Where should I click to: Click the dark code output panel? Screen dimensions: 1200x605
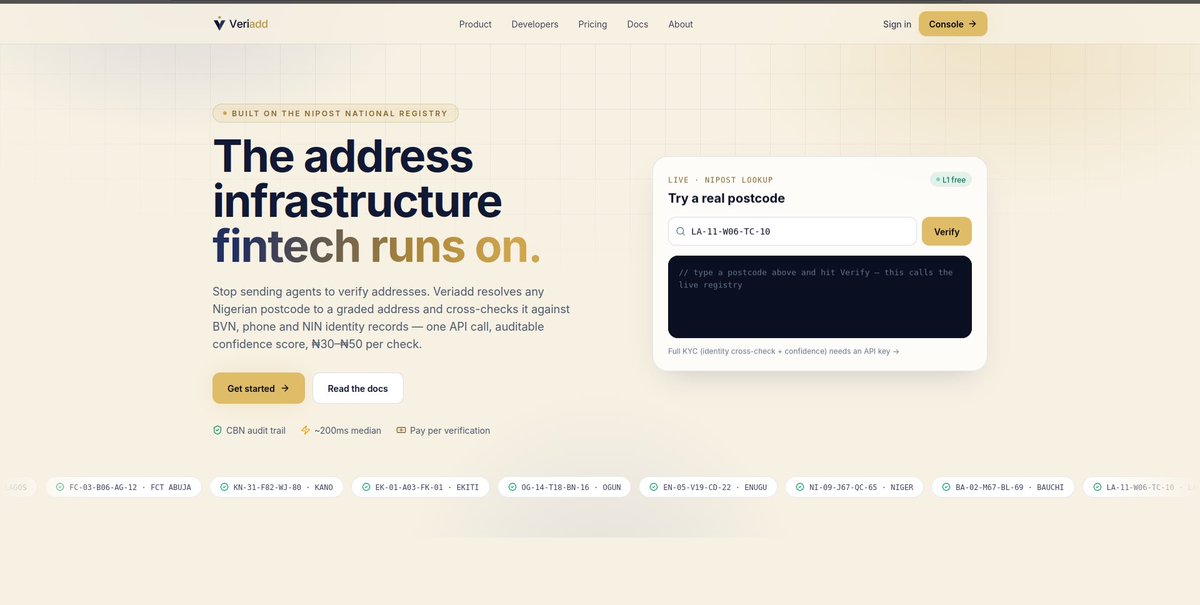click(x=820, y=297)
